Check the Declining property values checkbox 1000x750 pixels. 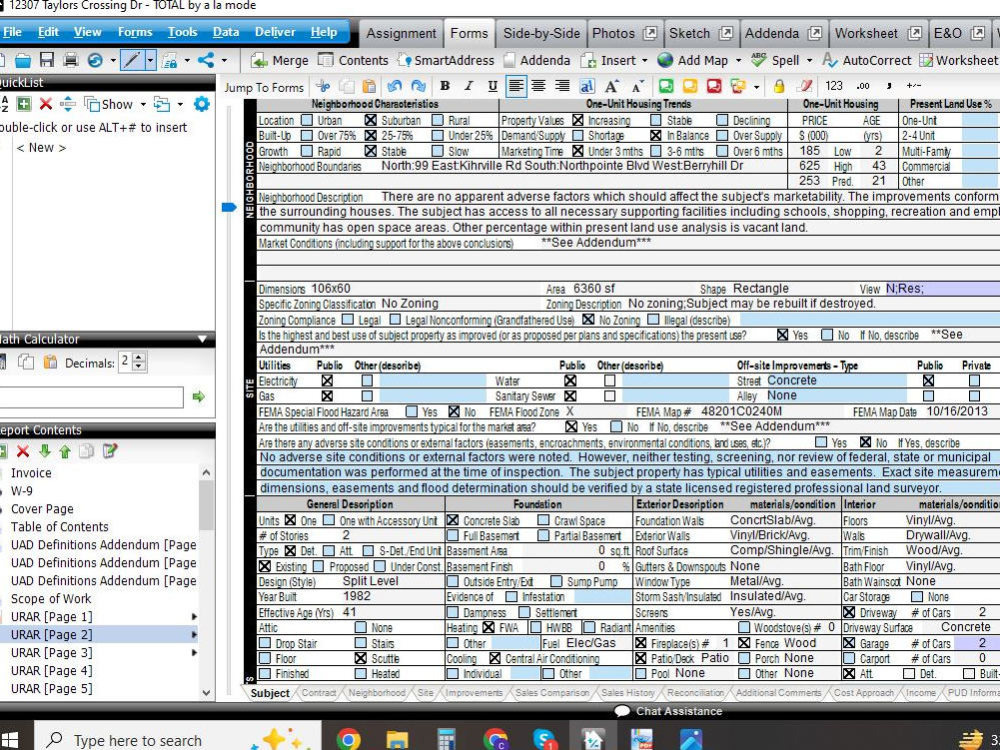pyautogui.click(x=722, y=120)
